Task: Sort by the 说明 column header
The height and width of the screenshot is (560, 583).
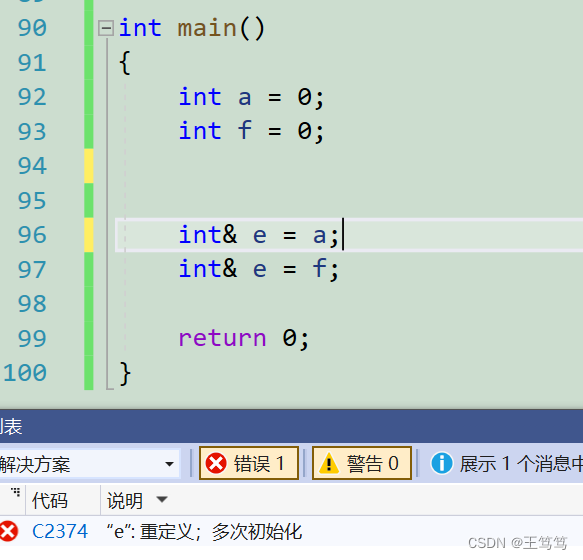Action: [125, 500]
